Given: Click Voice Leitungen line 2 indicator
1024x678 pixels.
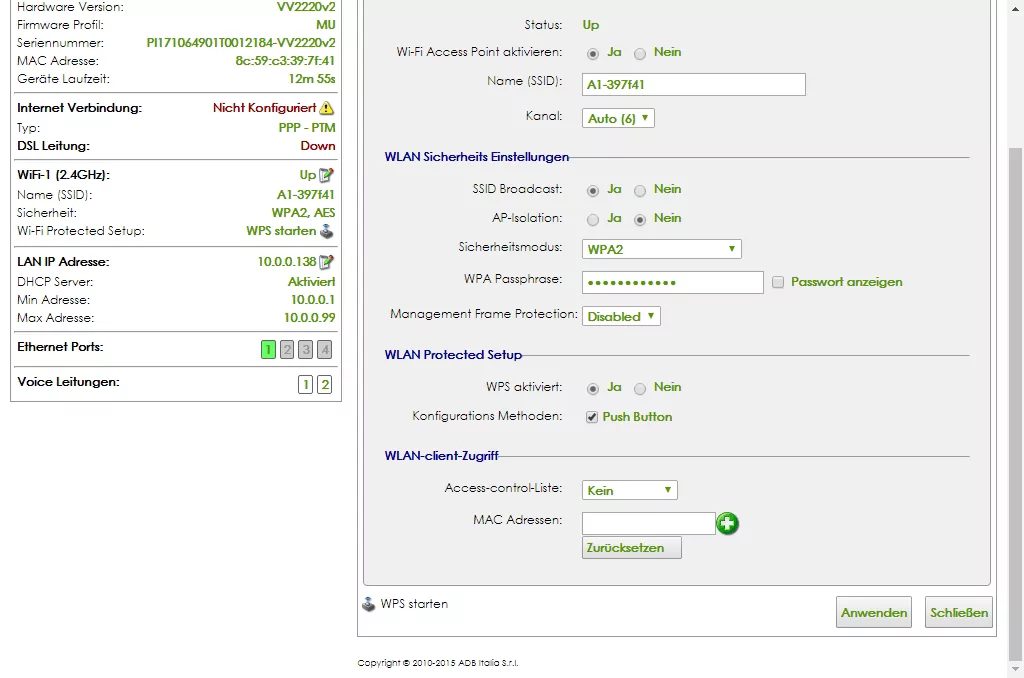Looking at the screenshot, I should (324, 384).
